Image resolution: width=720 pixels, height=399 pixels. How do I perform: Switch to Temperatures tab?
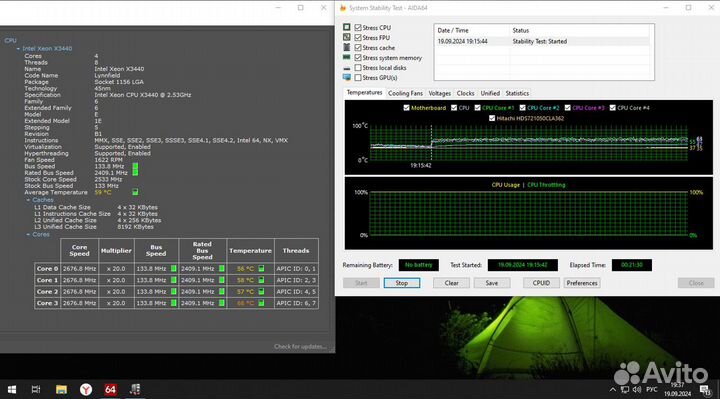coord(364,93)
